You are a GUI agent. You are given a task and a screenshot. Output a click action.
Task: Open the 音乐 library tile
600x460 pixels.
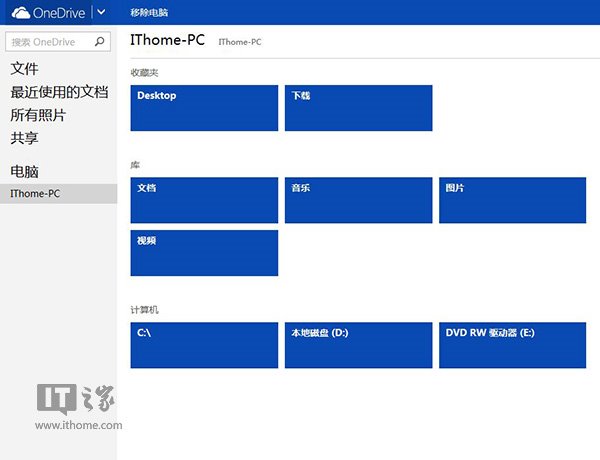[x=359, y=200]
